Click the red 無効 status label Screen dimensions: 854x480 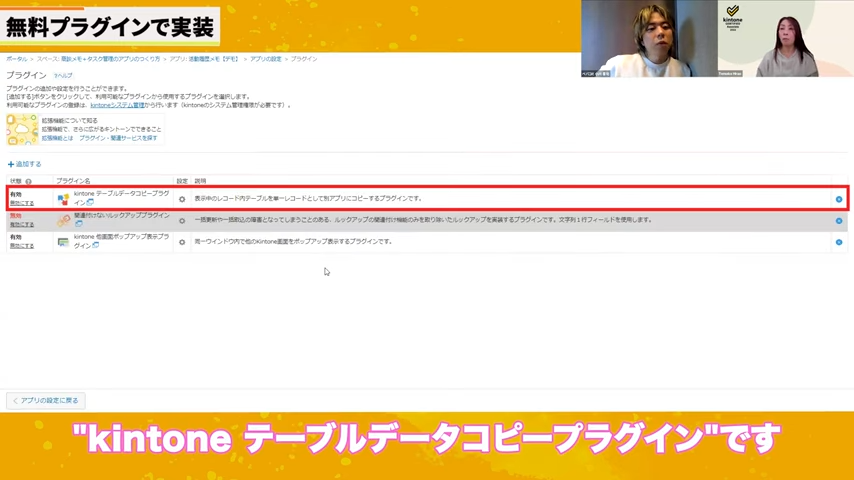[x=15, y=216]
